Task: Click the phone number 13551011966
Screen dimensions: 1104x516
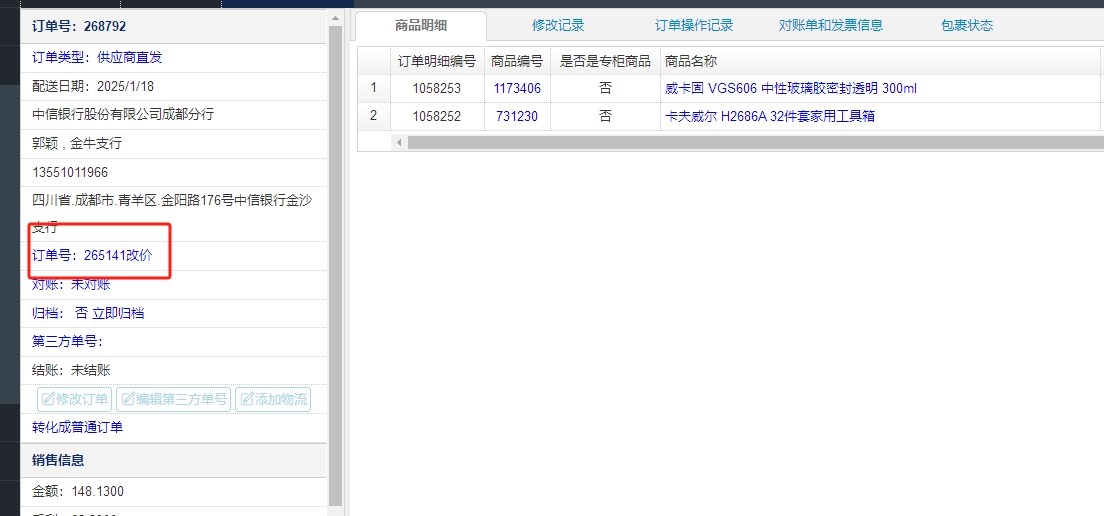Action: pyautogui.click(x=70, y=172)
